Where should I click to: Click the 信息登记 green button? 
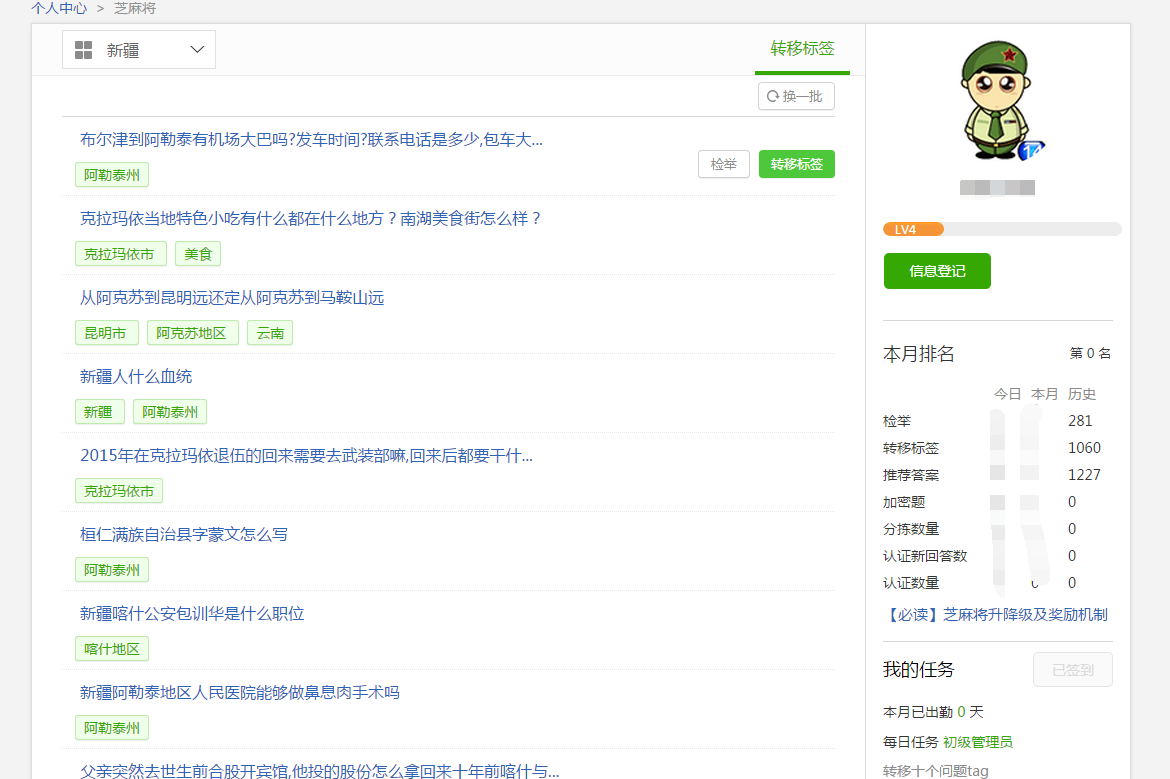point(937,271)
